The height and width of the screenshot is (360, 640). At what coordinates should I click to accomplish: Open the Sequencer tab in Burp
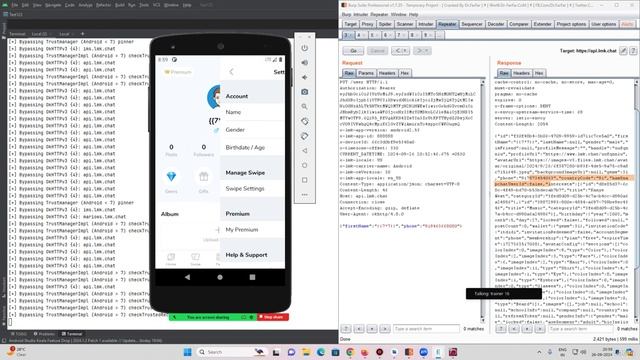471,24
